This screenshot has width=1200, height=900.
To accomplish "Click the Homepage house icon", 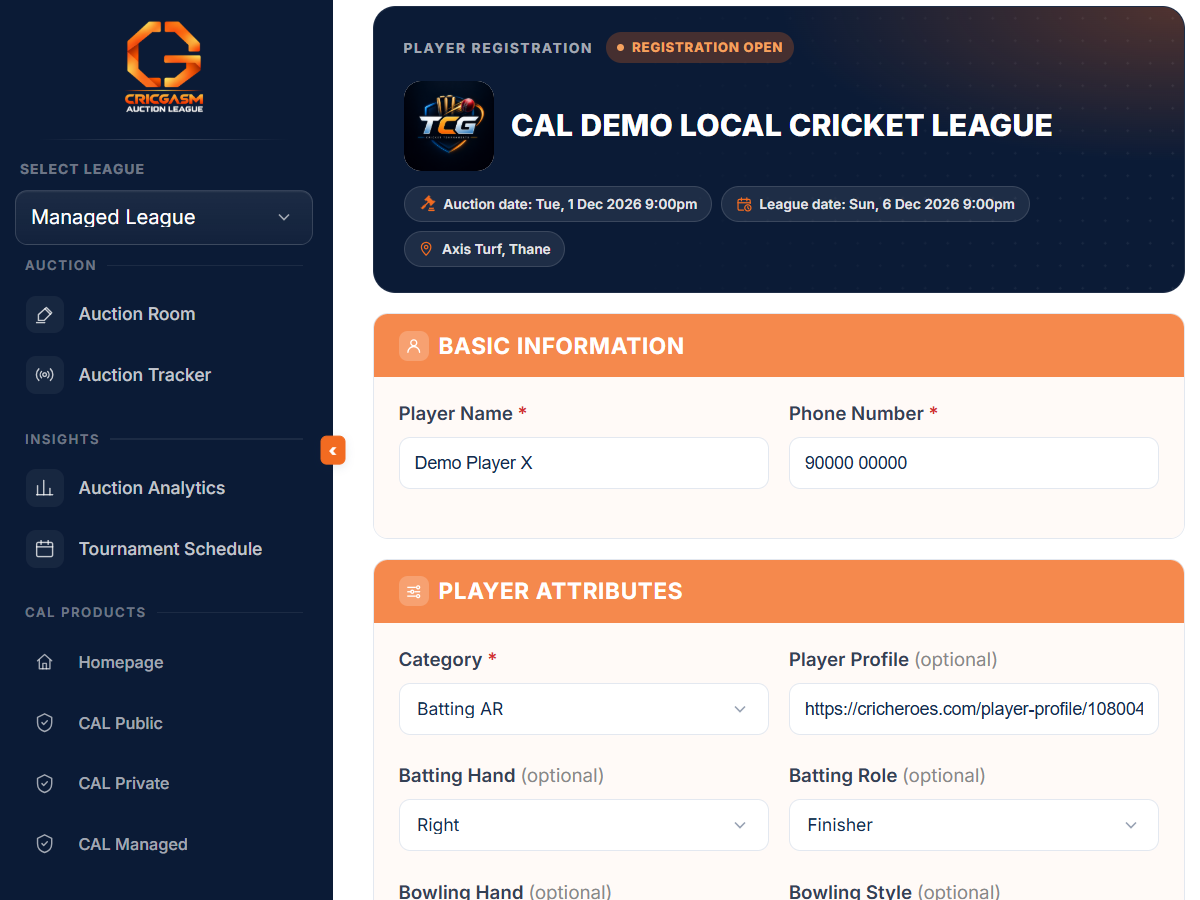I will [x=44, y=662].
